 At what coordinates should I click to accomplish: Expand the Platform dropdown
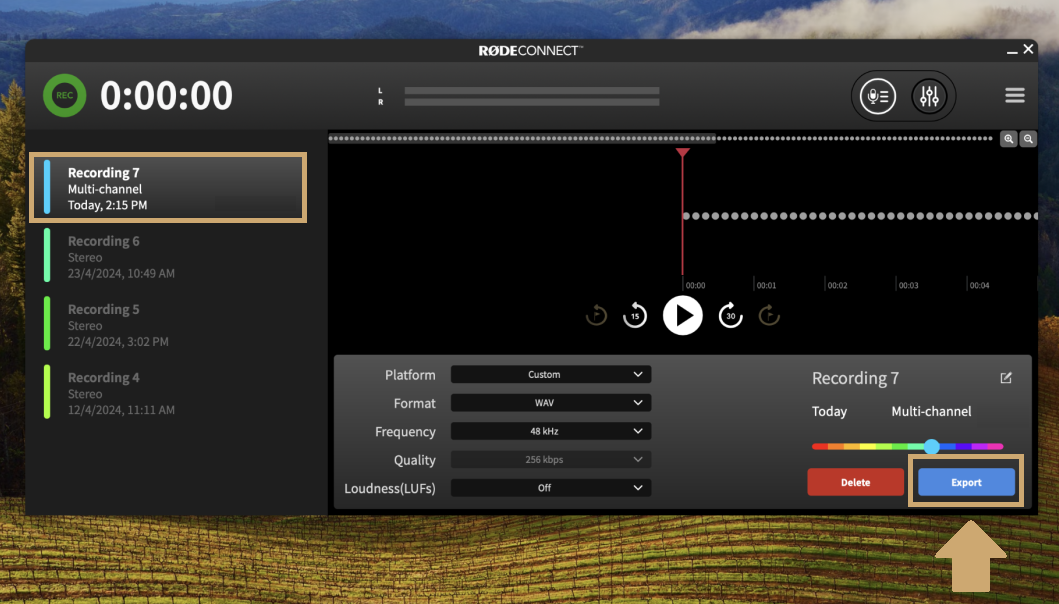pos(550,375)
